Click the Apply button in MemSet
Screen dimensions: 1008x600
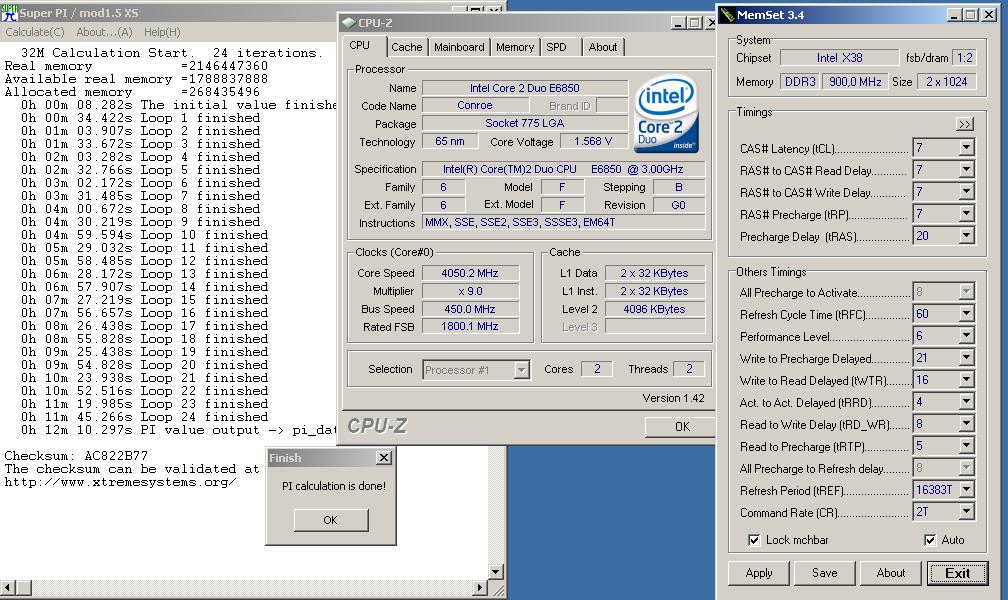point(759,573)
